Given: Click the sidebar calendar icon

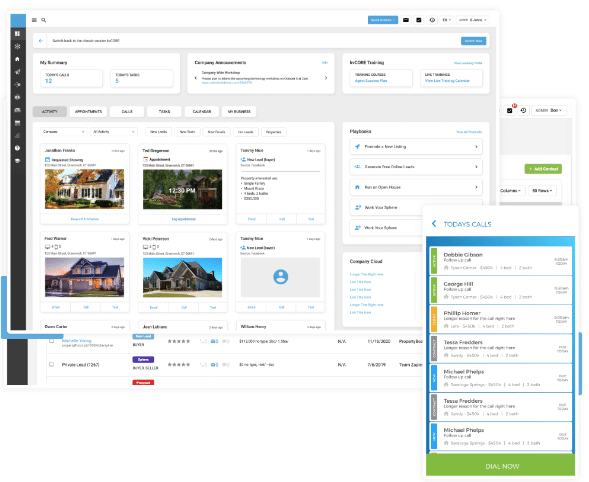Looking at the screenshot, I should (x=17, y=123).
